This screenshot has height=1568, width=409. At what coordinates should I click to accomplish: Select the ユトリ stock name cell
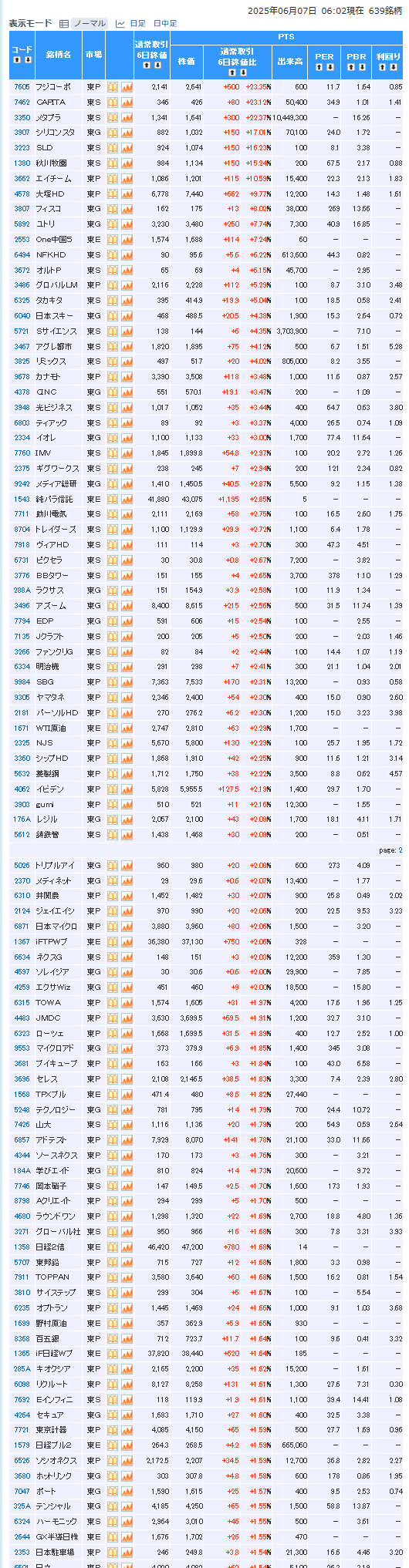pos(58,224)
